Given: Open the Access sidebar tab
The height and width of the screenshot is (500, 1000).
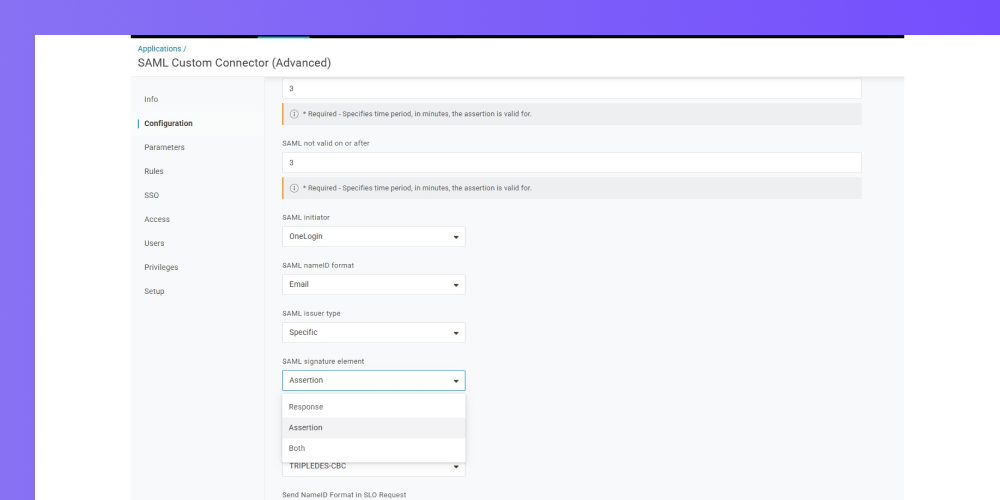Looking at the screenshot, I should click(x=157, y=219).
